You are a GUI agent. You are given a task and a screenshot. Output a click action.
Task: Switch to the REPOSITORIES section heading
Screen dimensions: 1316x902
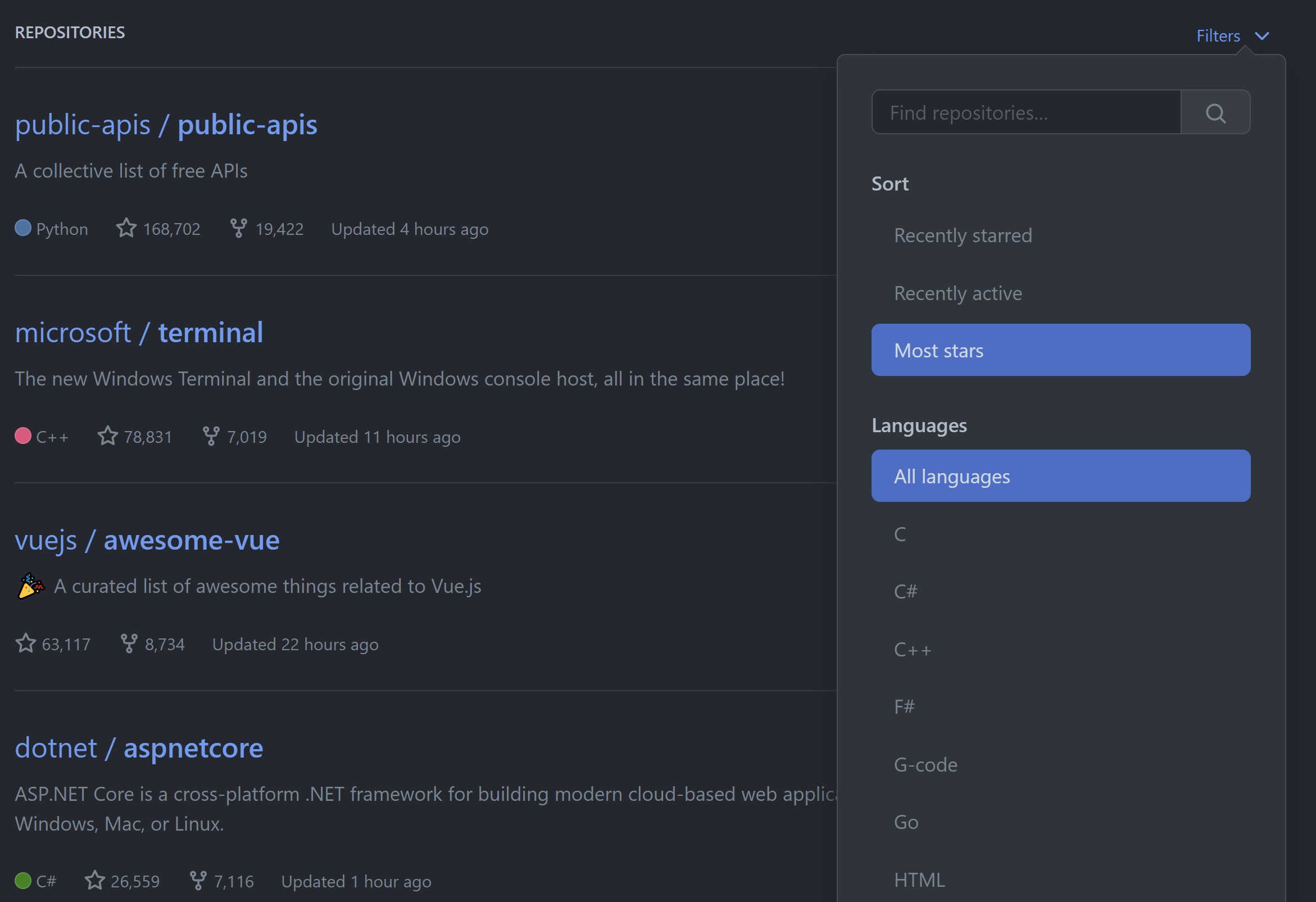69,32
